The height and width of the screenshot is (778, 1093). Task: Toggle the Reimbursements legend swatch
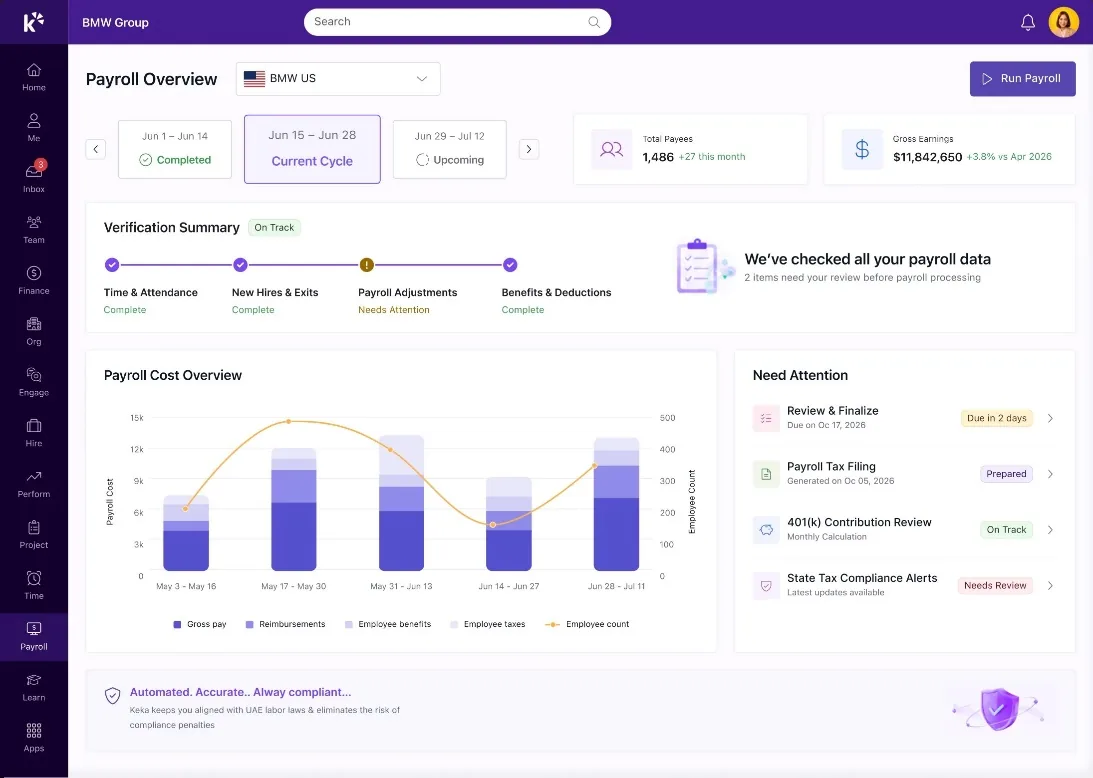250,625
